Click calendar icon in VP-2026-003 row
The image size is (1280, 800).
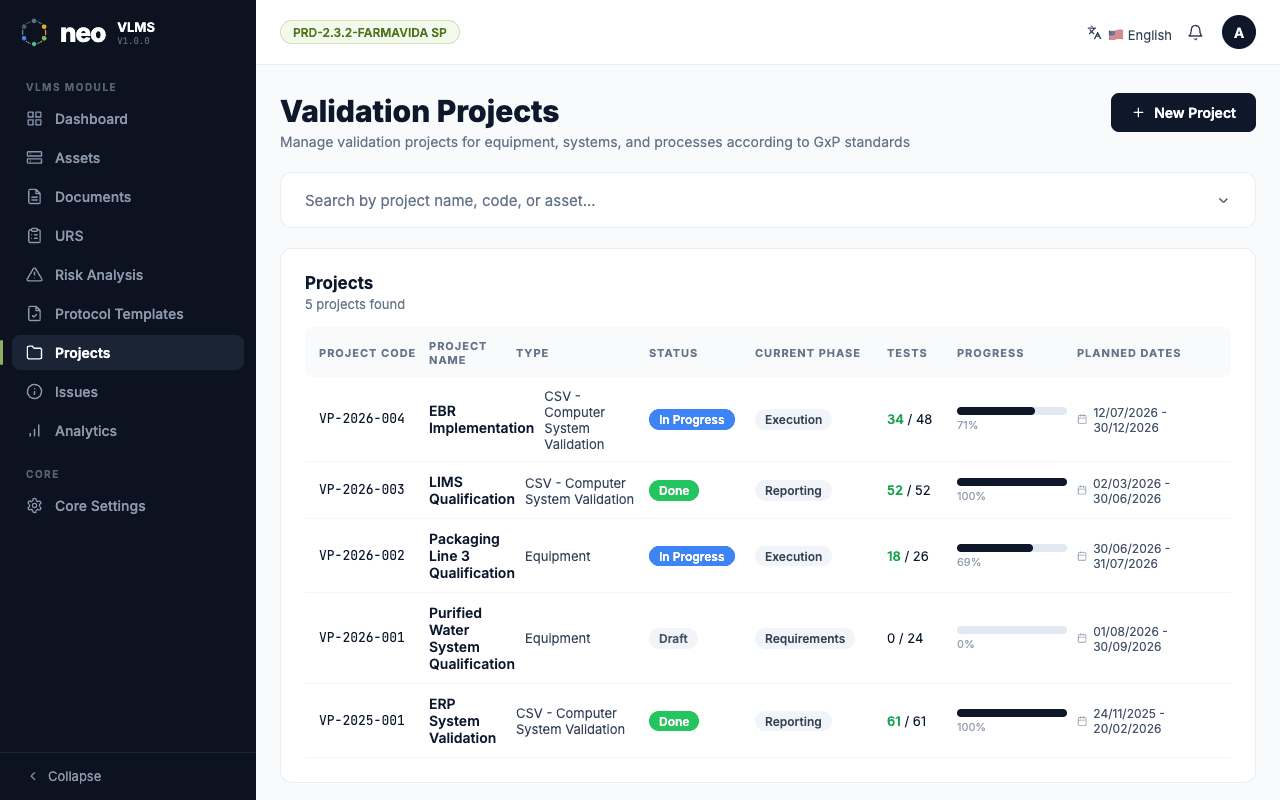(x=1082, y=491)
